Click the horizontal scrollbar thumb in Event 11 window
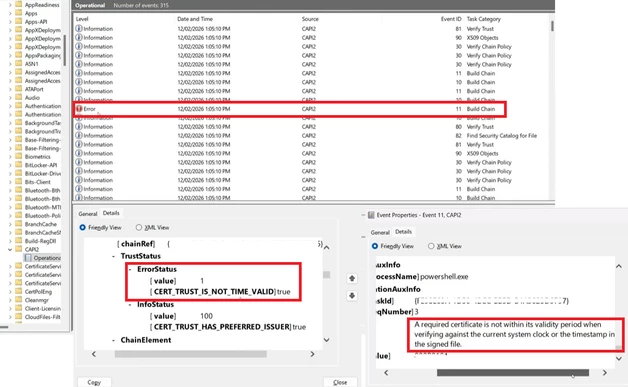 [513, 373]
